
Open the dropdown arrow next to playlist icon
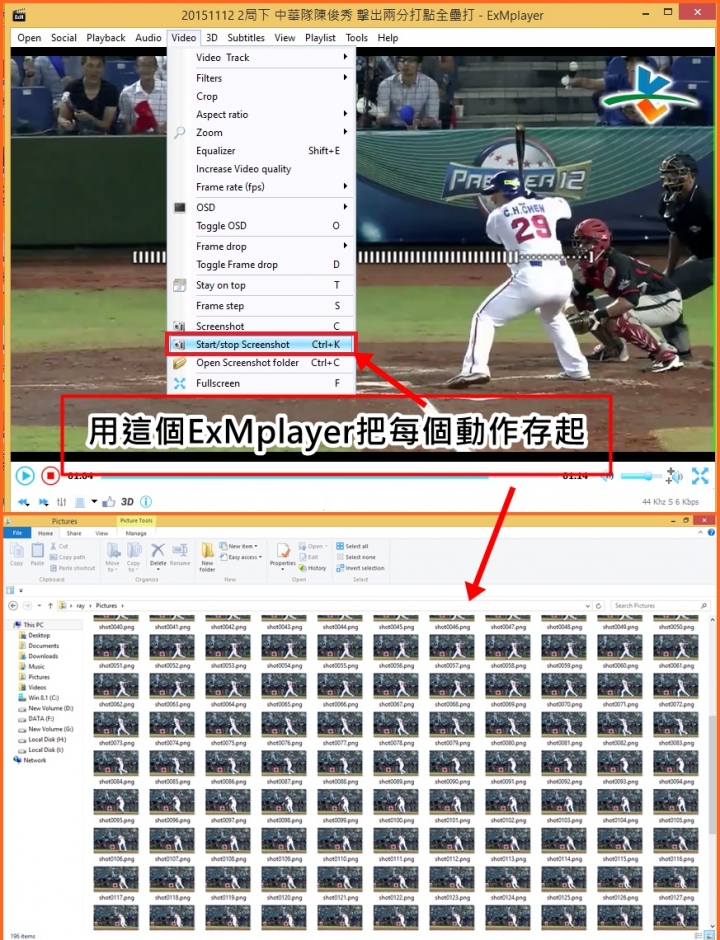click(94, 502)
